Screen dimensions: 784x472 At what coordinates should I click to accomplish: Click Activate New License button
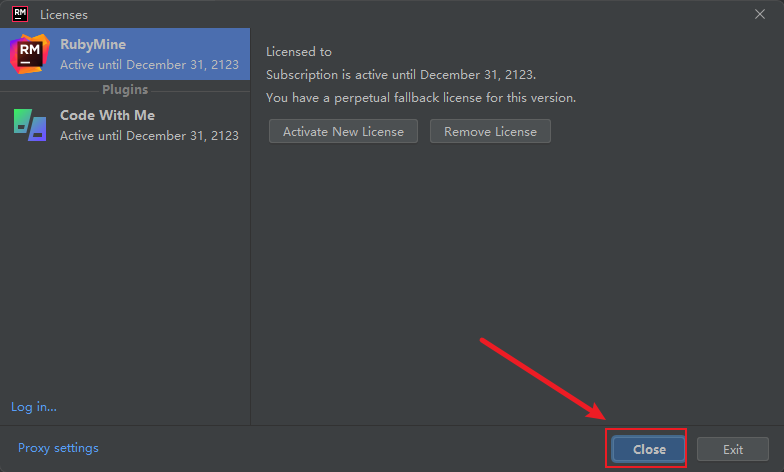343,131
